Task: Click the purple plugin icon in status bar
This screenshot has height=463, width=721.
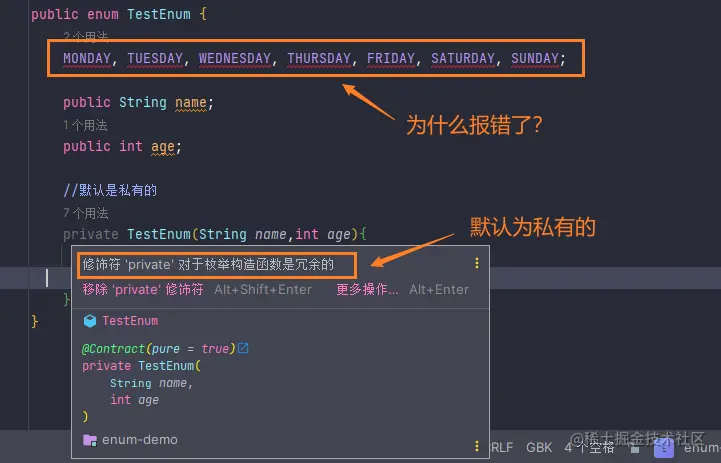Action: click(x=664, y=447)
